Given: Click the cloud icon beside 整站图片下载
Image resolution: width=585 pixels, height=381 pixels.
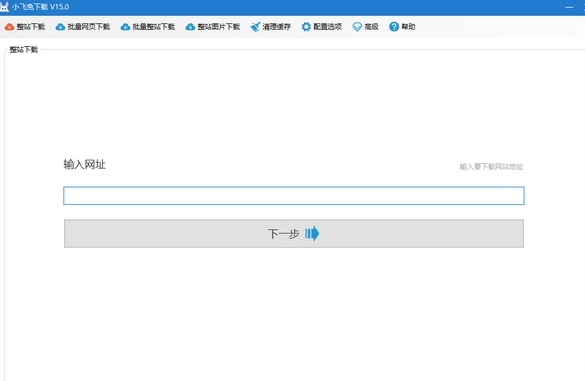Looking at the screenshot, I should point(190,27).
